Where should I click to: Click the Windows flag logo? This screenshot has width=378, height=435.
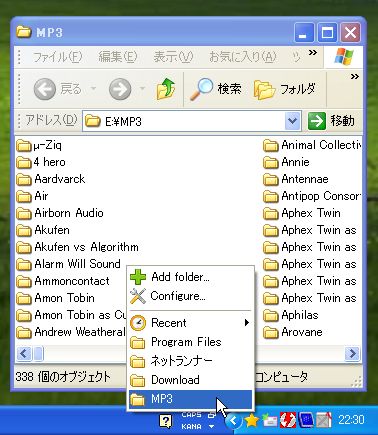tap(344, 57)
